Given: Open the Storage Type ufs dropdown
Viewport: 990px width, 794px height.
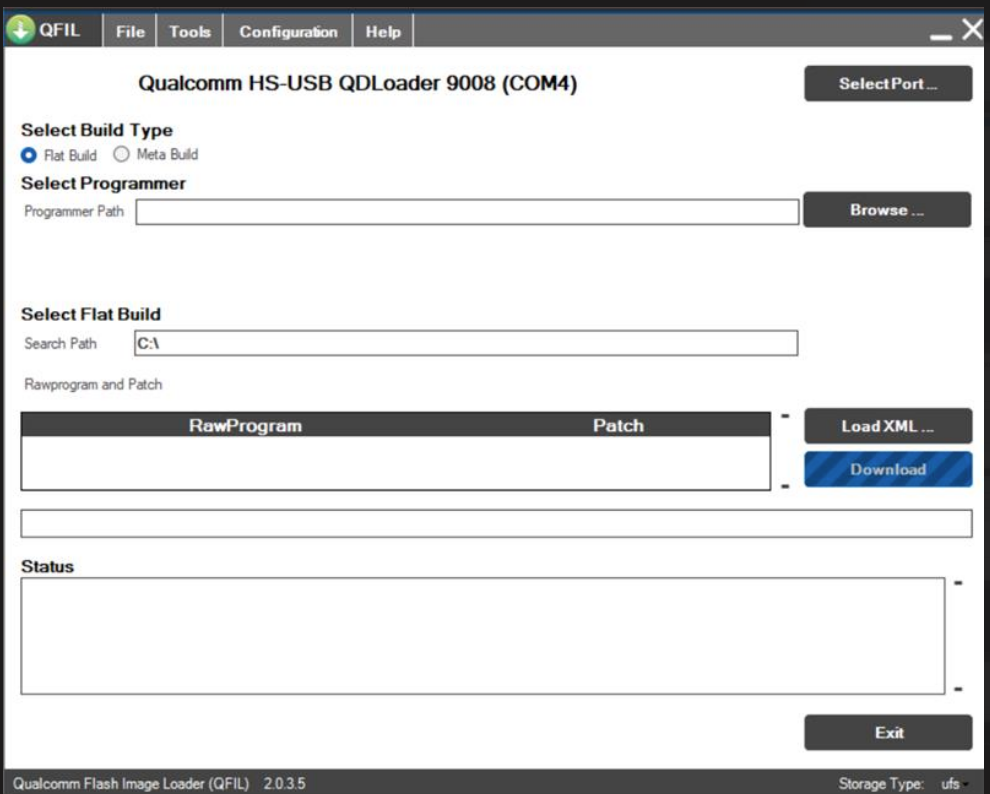Looking at the screenshot, I should point(954,783).
